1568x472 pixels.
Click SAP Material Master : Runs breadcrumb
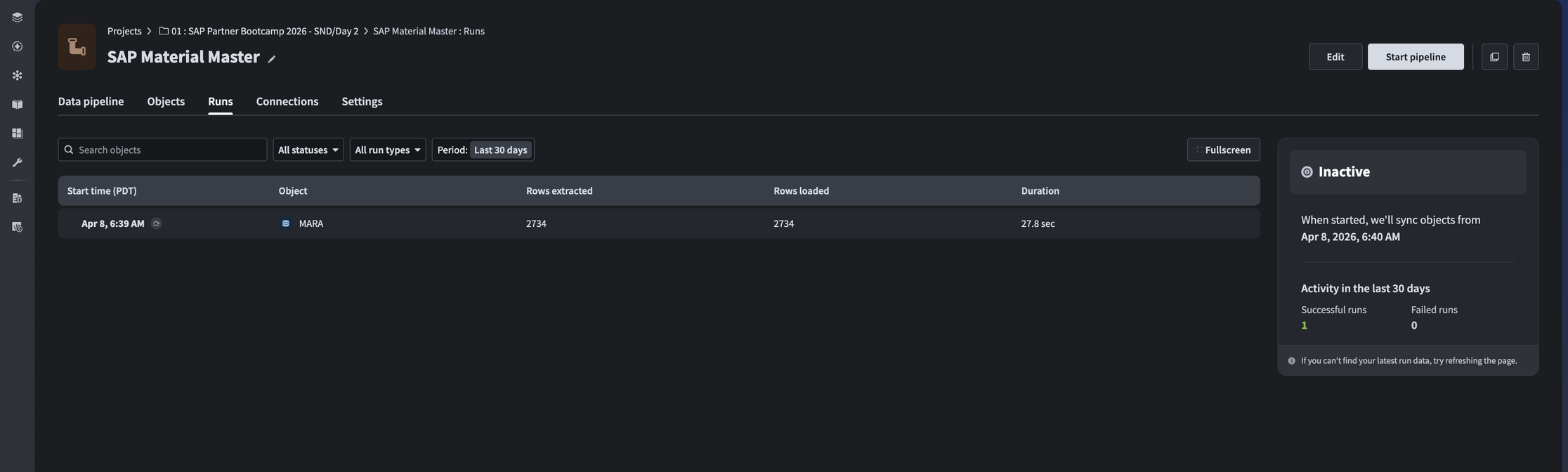[x=429, y=31]
